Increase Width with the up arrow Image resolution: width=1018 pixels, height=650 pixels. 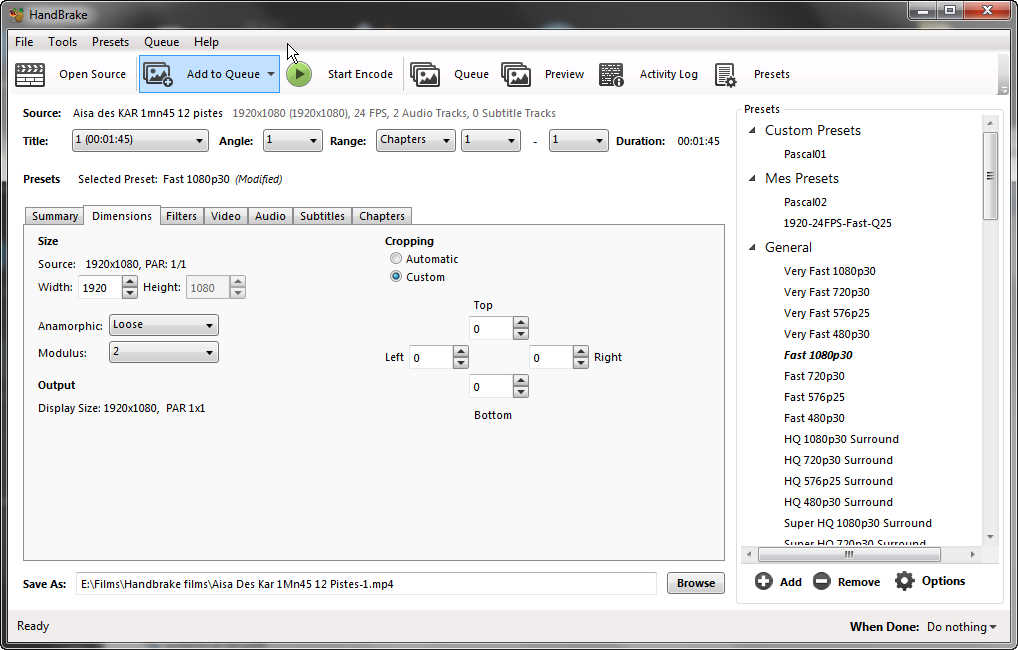click(x=130, y=282)
